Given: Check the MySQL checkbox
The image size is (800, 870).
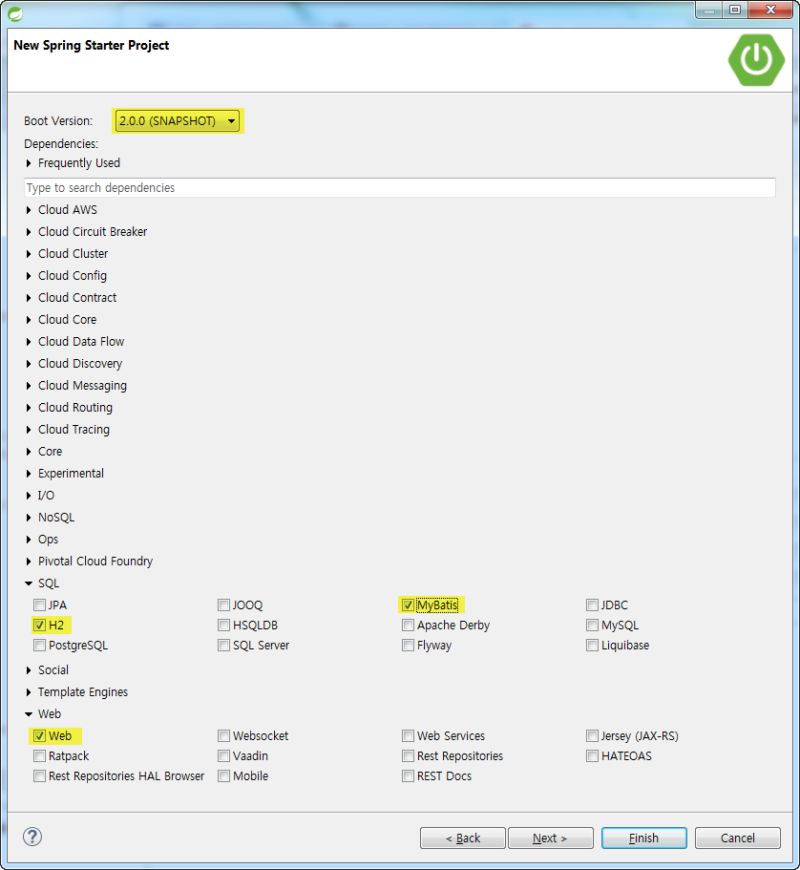Looking at the screenshot, I should tap(592, 625).
